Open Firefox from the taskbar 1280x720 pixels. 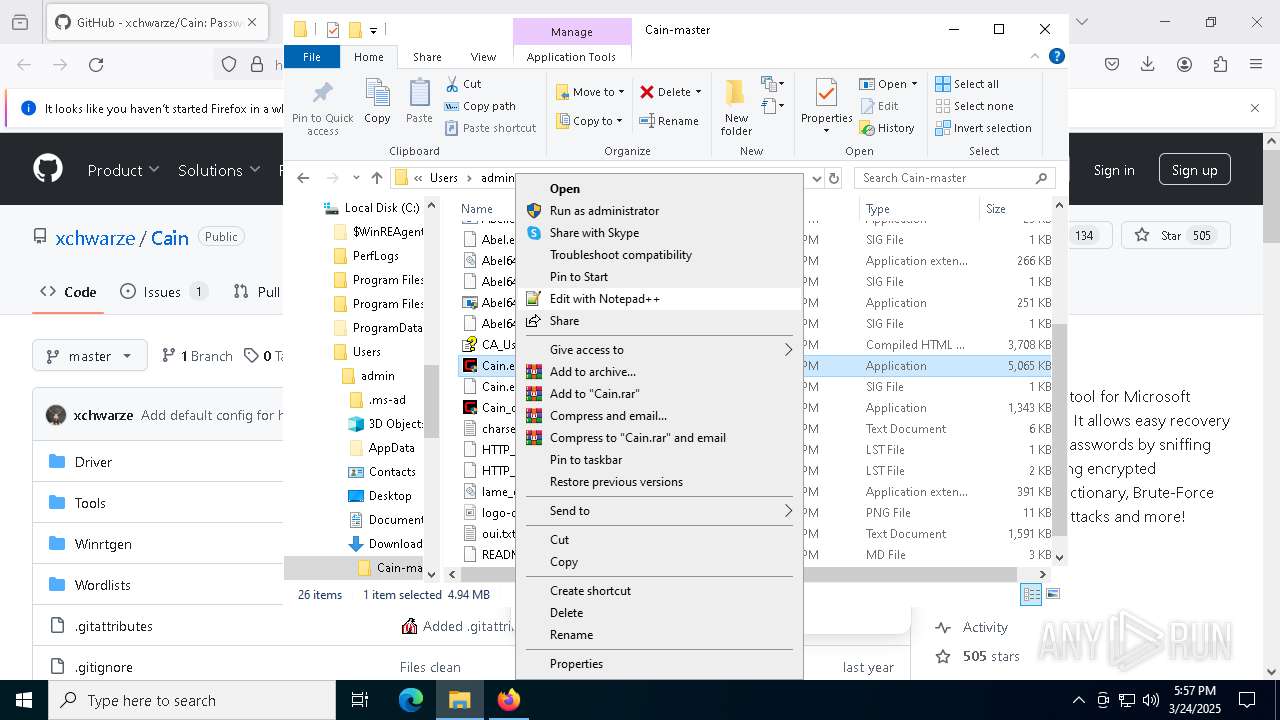point(509,700)
